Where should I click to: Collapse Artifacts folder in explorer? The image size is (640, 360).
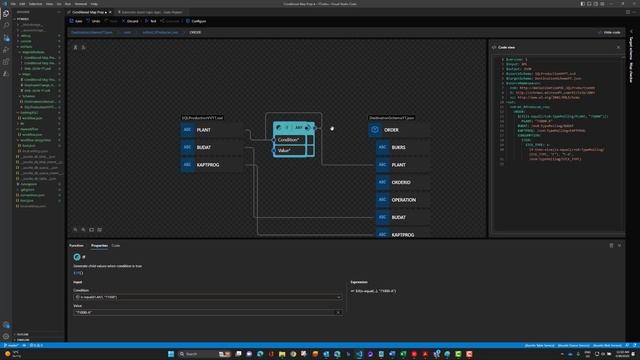pos(26,47)
